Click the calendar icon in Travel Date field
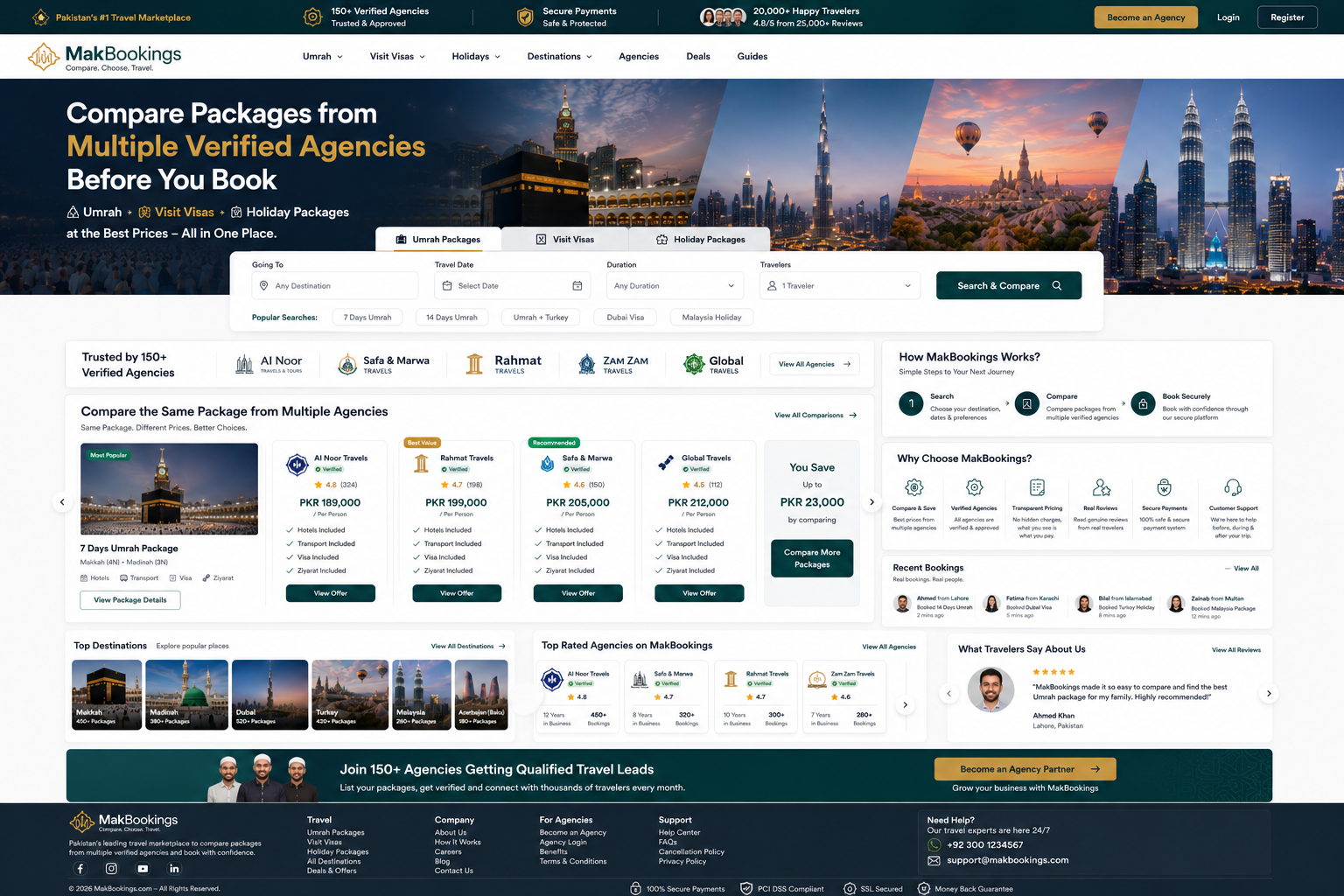This screenshot has height=896, width=1344. tap(577, 286)
